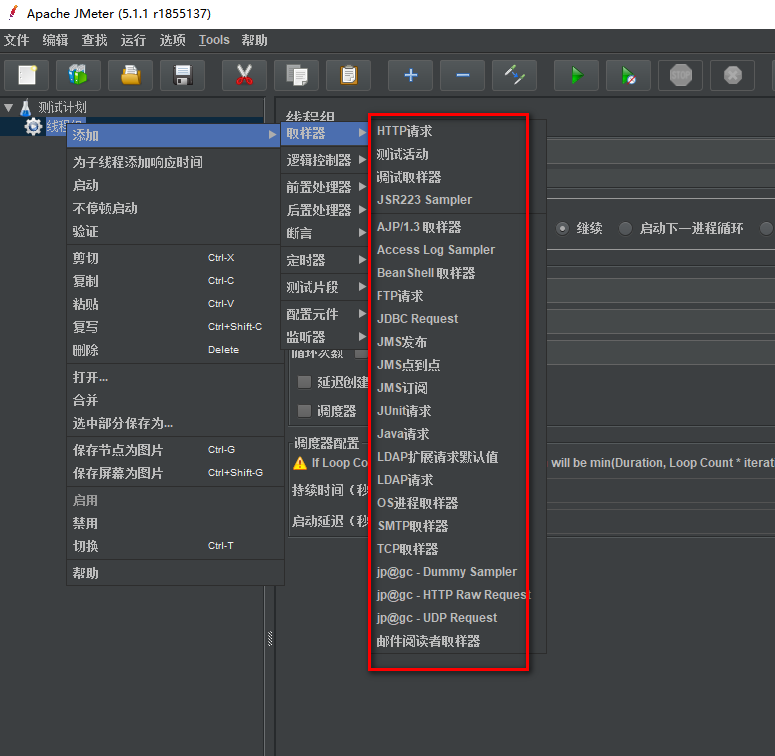This screenshot has width=775, height=756.
Task: Expand the 取样器 submenu
Action: click(x=324, y=133)
